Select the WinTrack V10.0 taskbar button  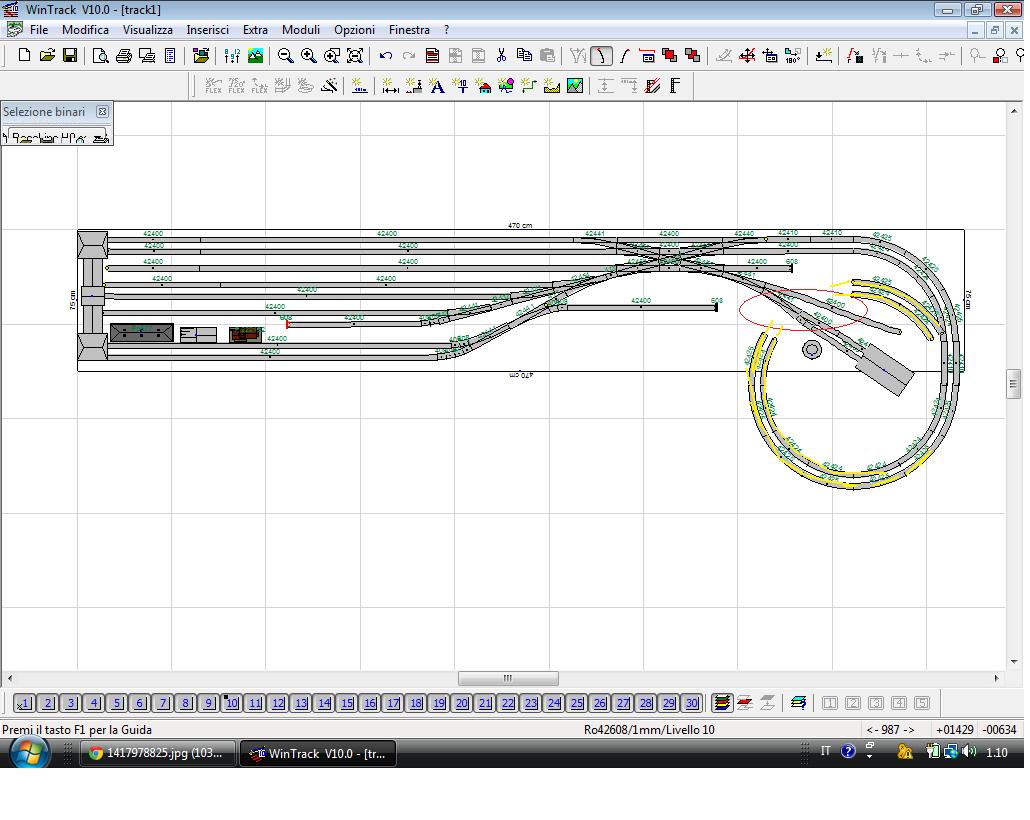click(x=319, y=753)
